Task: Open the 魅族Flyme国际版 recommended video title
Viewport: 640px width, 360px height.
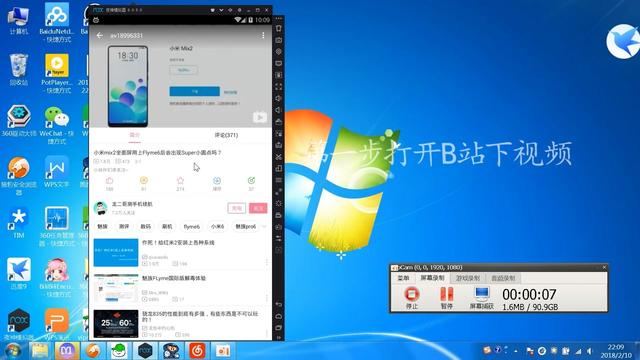Action: [x=174, y=278]
